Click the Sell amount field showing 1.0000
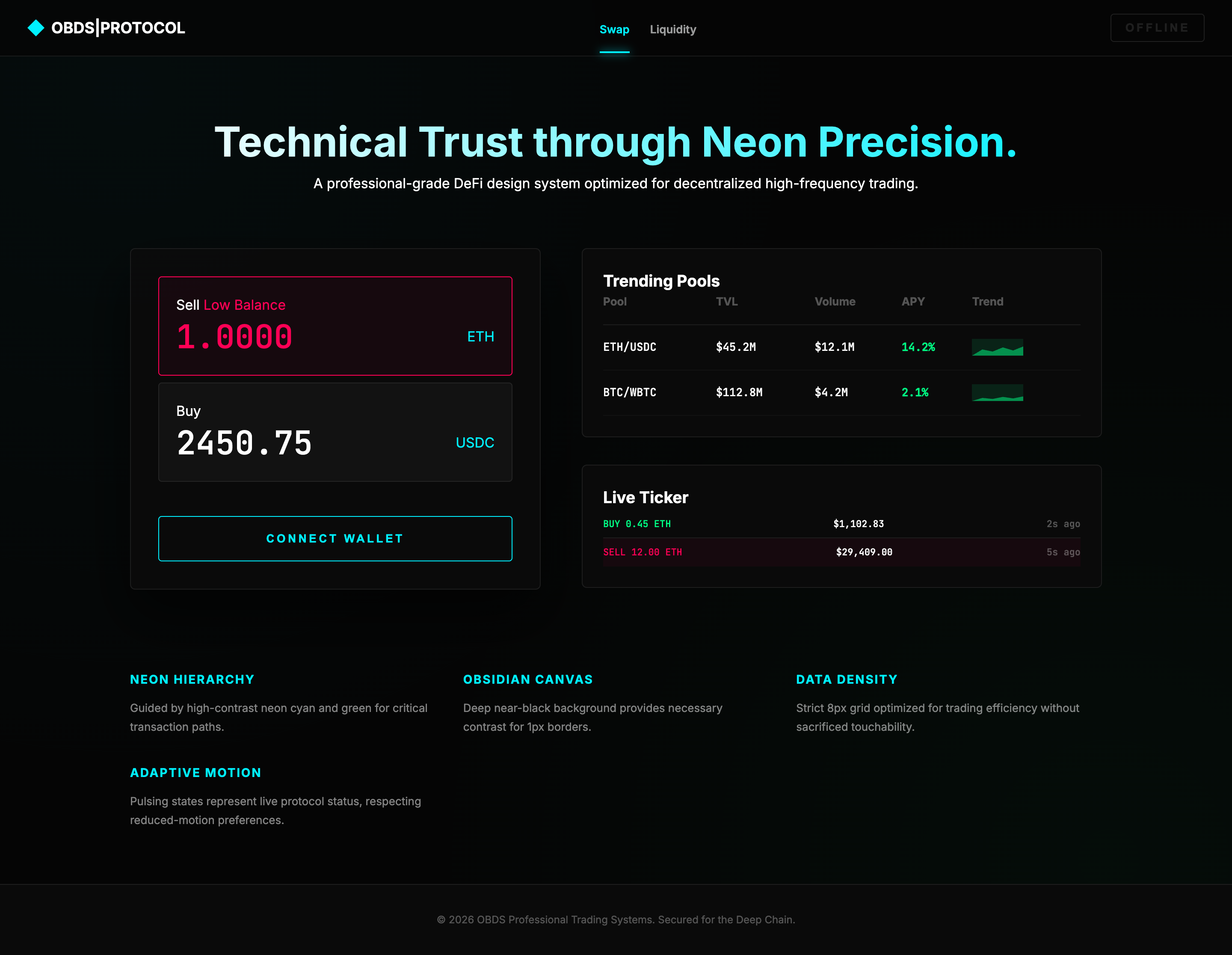This screenshot has width=1232, height=955. (235, 337)
